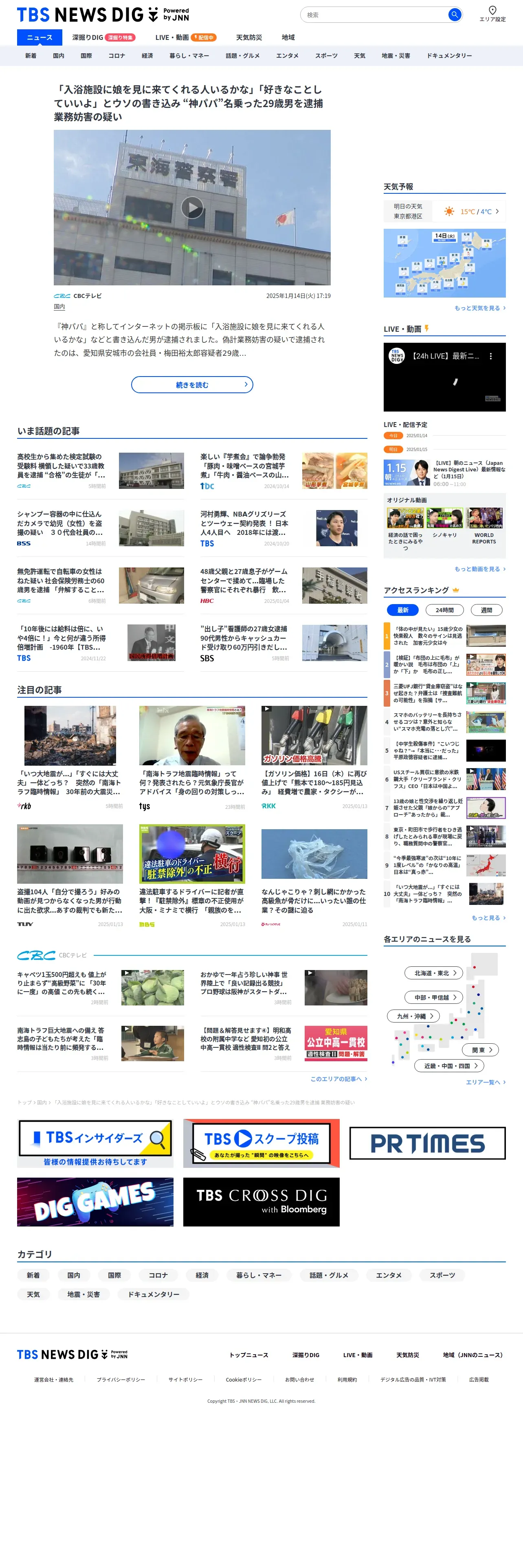Switch to the 天気防災 tab
The width and height of the screenshot is (523, 1568).
coord(249,37)
